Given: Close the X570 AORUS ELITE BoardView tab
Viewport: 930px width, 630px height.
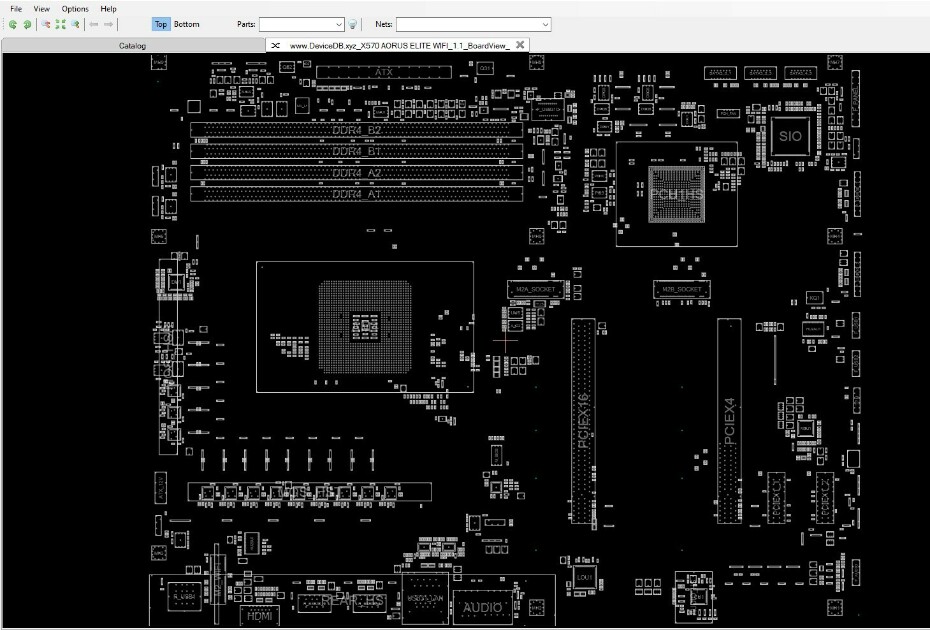Looking at the screenshot, I should point(520,45).
